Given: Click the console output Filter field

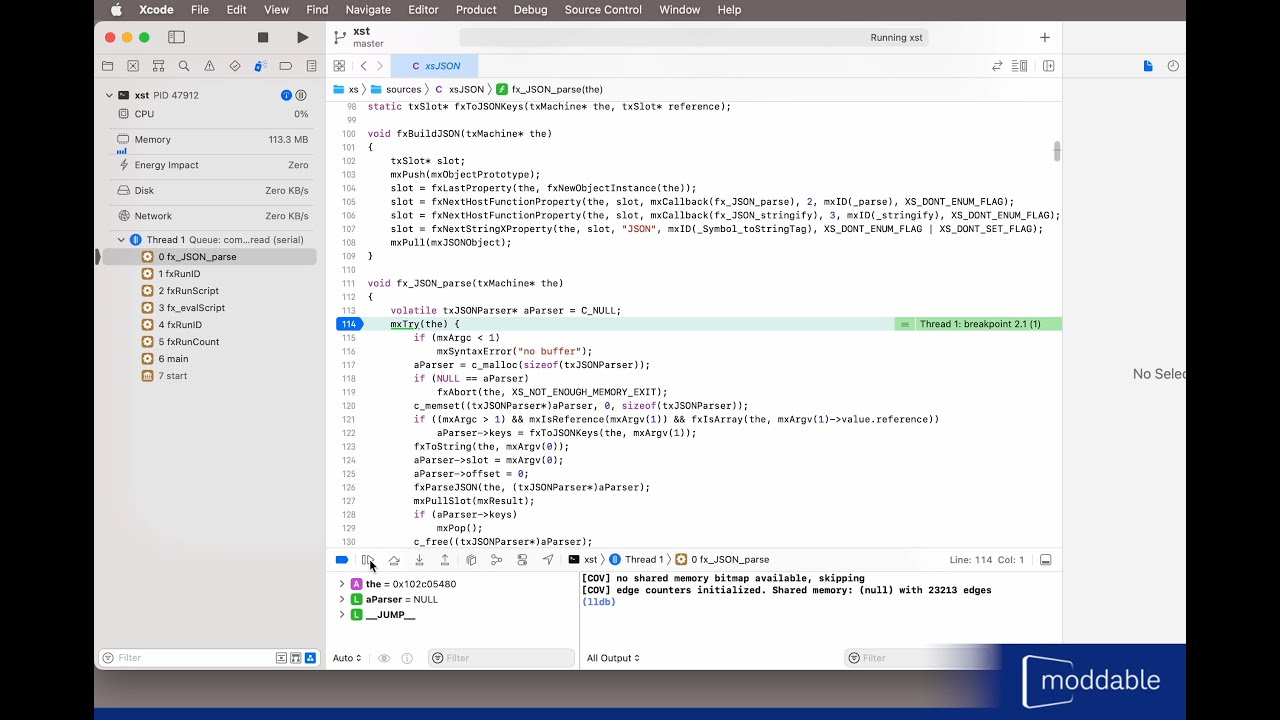Looking at the screenshot, I should (x=921, y=658).
